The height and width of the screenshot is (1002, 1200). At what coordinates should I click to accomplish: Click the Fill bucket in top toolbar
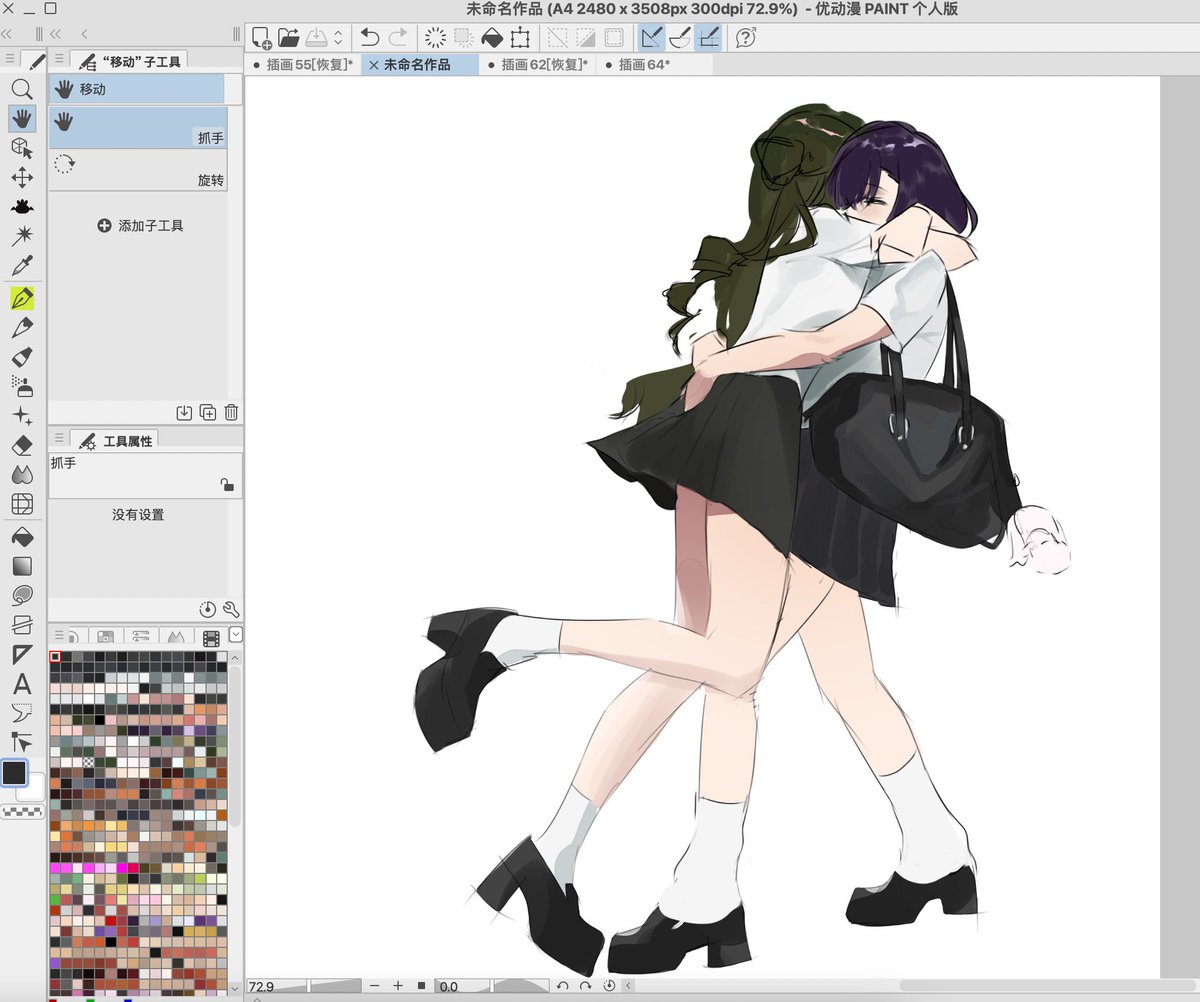pyautogui.click(x=491, y=38)
